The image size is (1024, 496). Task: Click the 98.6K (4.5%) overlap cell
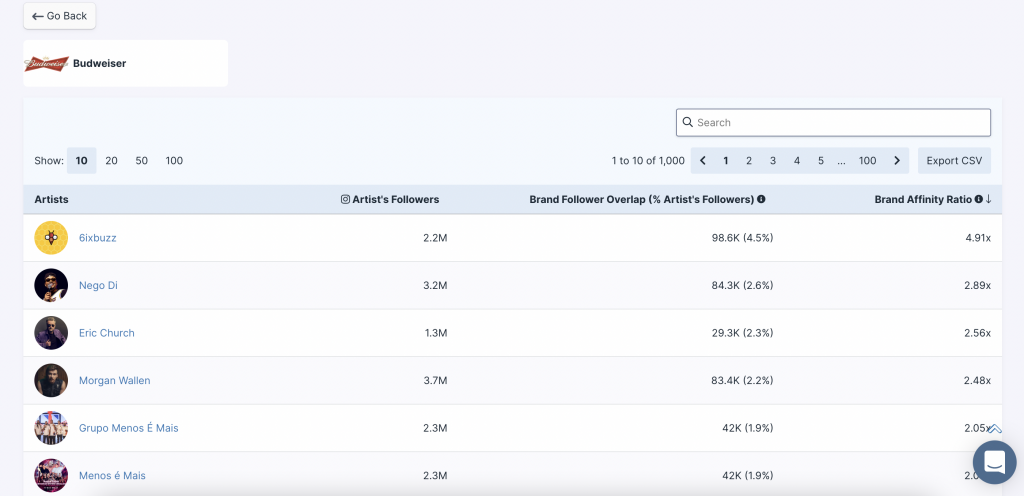point(743,238)
